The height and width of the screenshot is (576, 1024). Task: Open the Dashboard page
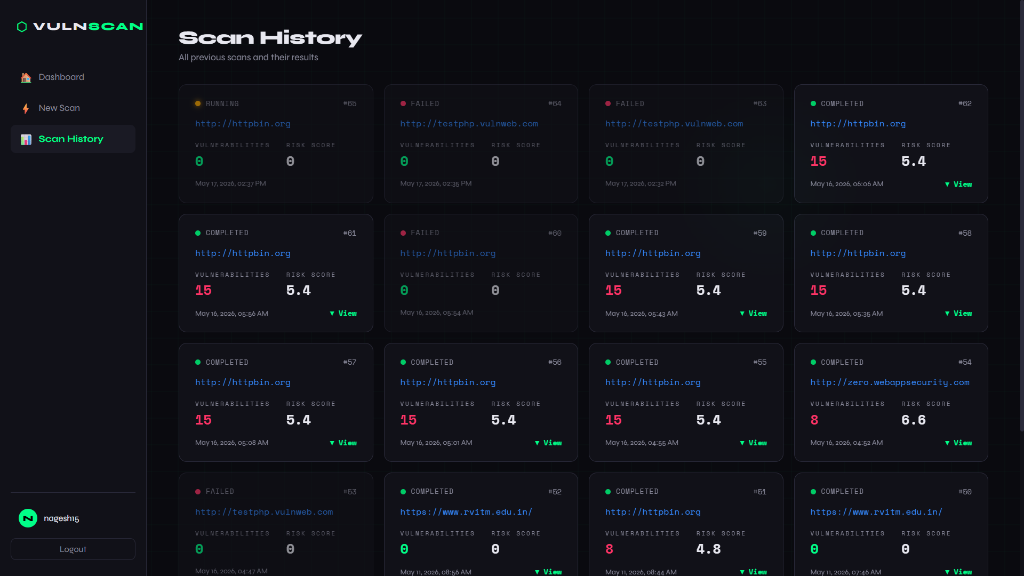click(73, 77)
